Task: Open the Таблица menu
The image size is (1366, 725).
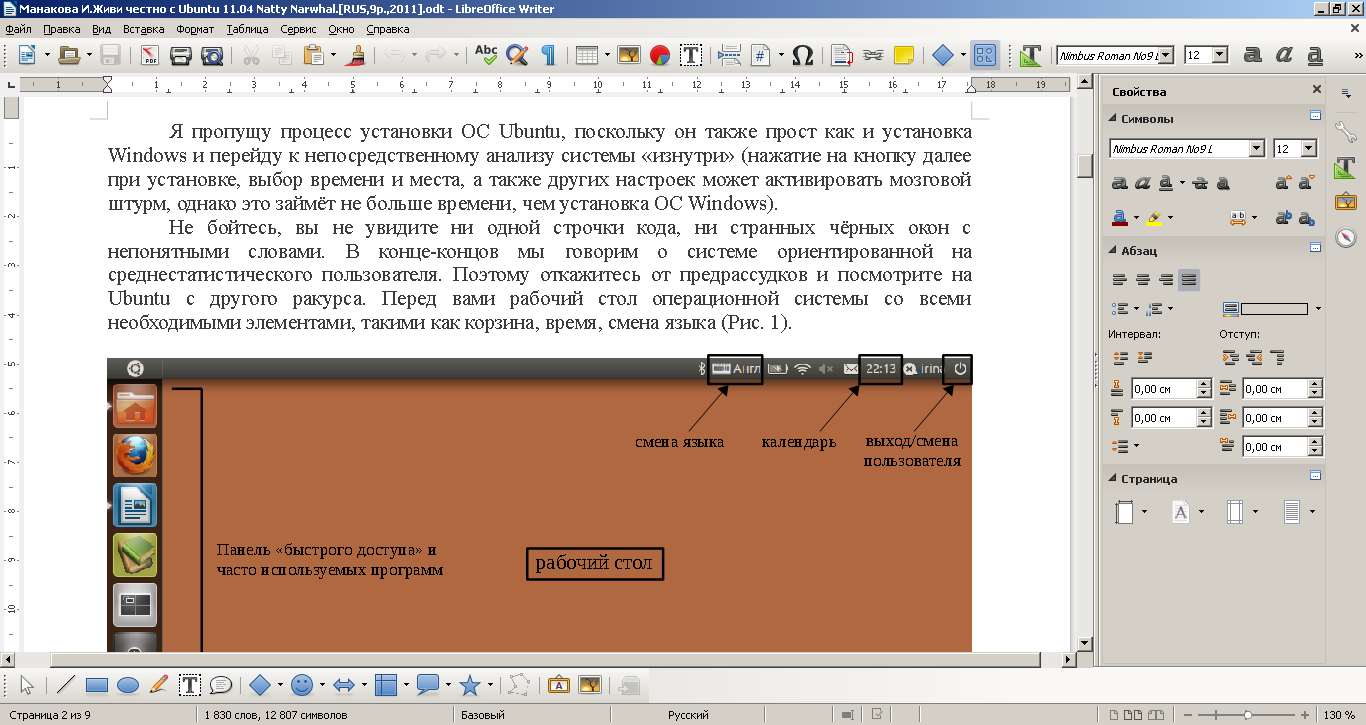Action: [247, 29]
